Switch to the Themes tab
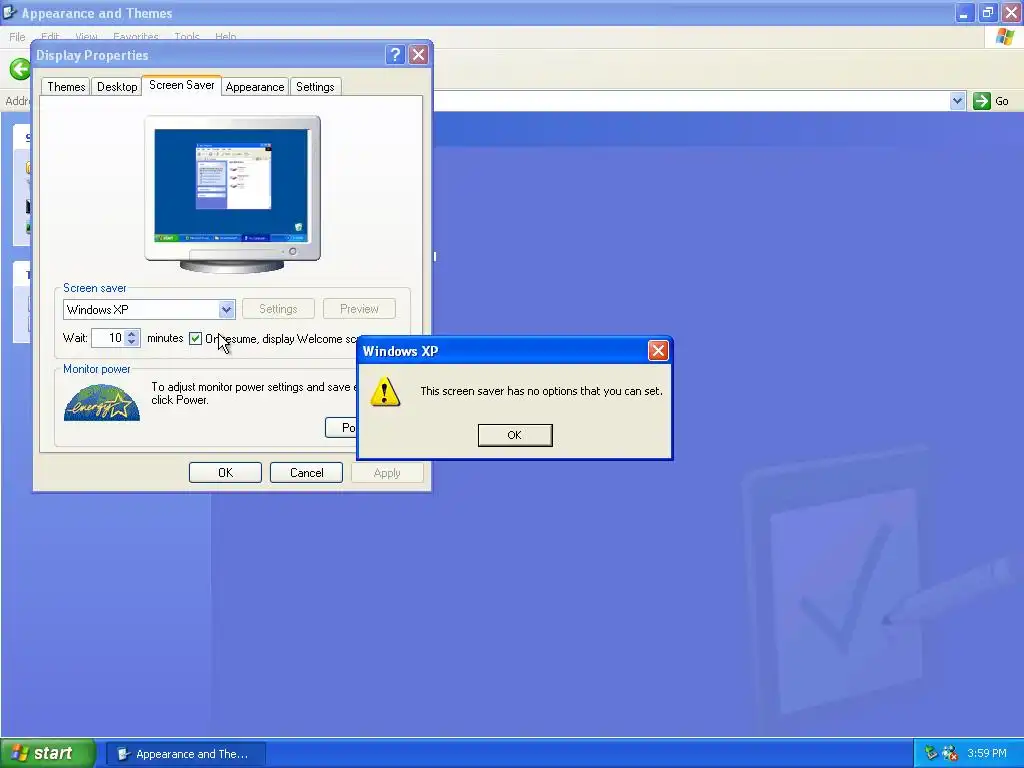The width and height of the screenshot is (1024, 768). coord(66,86)
